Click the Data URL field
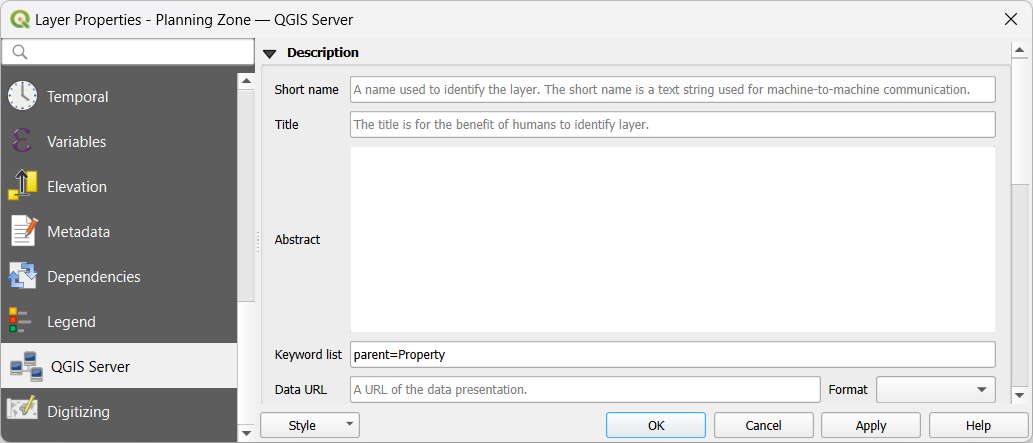Viewport: 1033px width, 443px height. (x=584, y=389)
